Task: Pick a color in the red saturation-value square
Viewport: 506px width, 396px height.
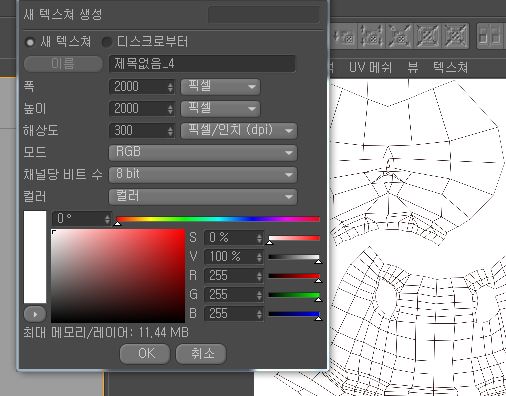Action: point(118,276)
